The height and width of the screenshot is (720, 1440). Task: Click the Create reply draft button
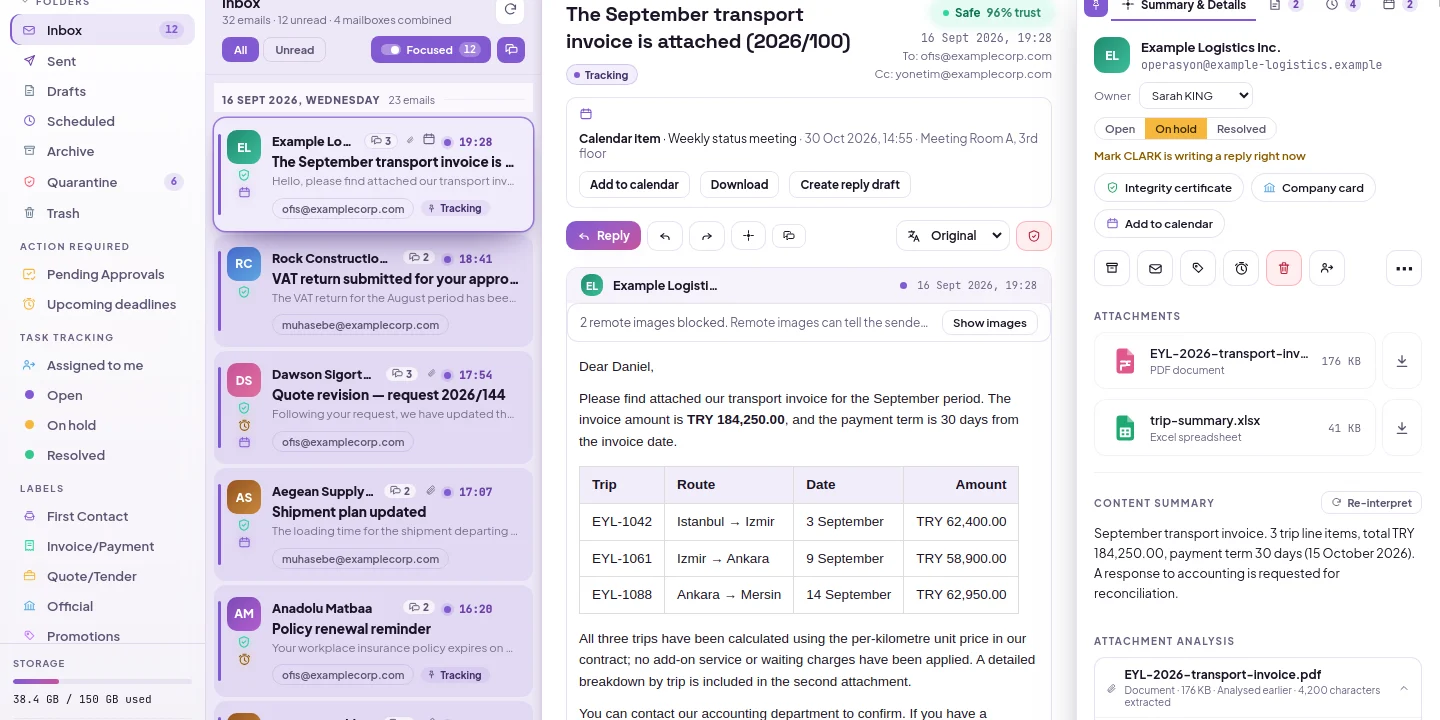click(x=850, y=184)
